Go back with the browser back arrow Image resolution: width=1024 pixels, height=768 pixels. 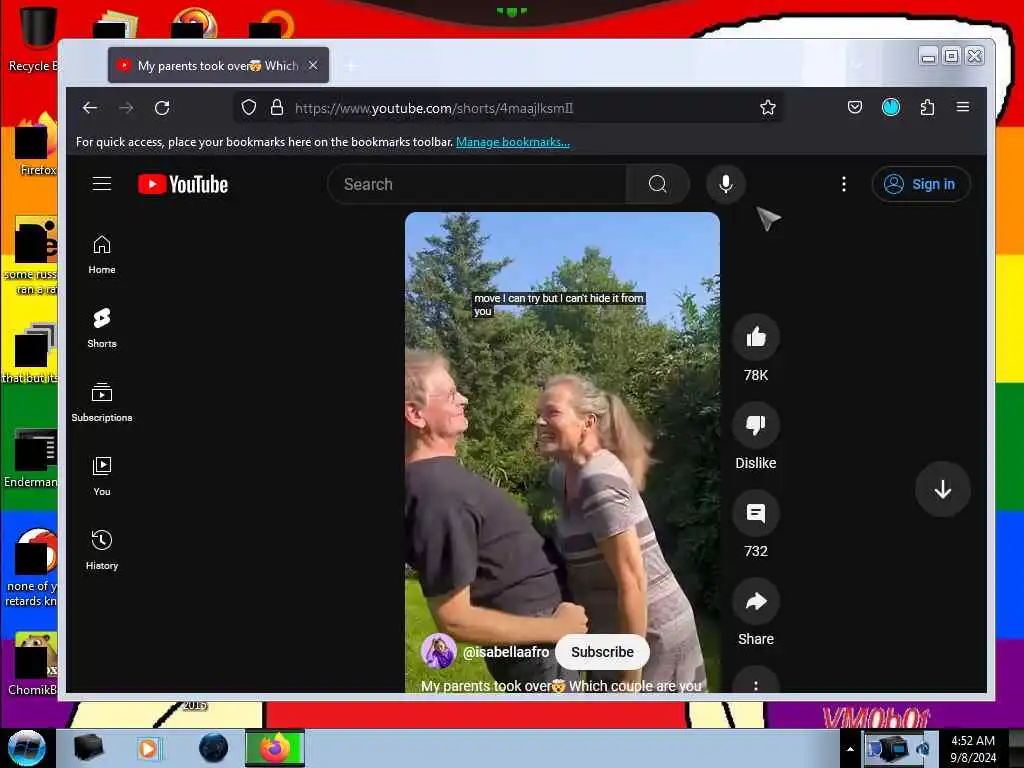(90, 108)
